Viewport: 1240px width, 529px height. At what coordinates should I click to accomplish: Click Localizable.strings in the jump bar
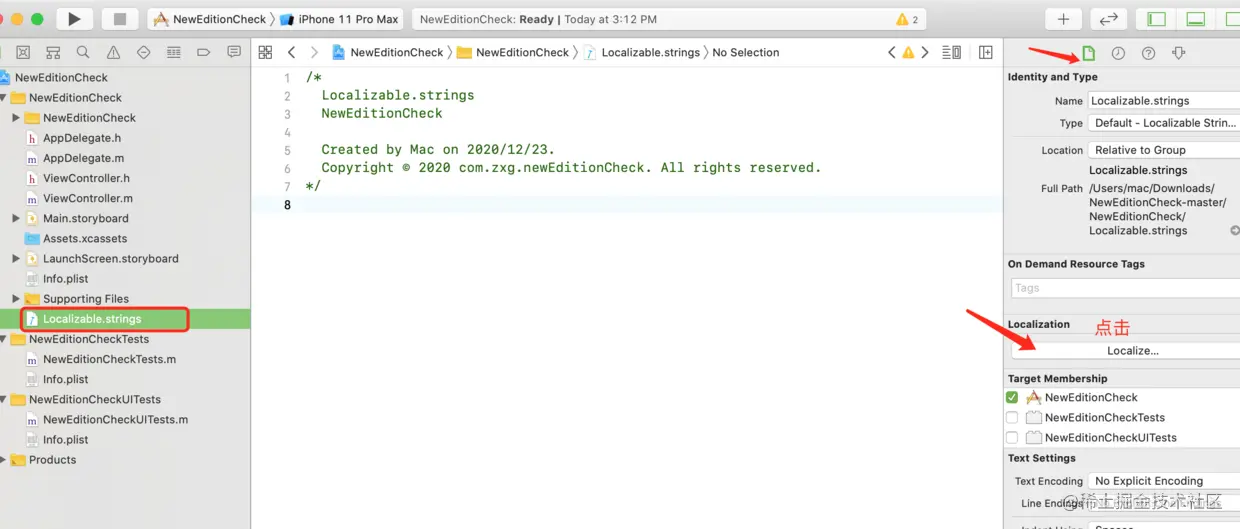(x=642, y=52)
